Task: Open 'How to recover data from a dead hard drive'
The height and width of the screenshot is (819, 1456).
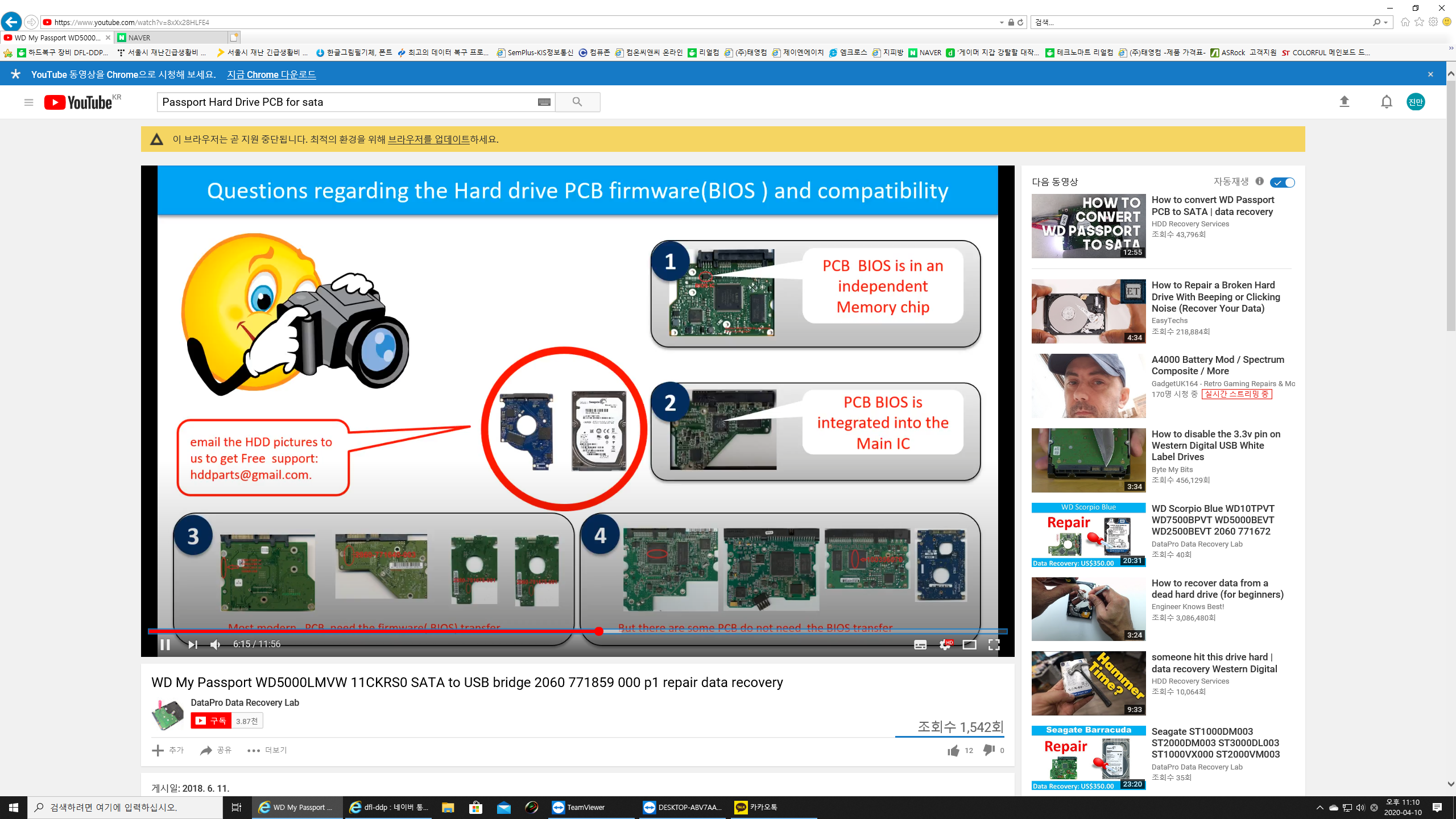Action: tap(1217, 589)
